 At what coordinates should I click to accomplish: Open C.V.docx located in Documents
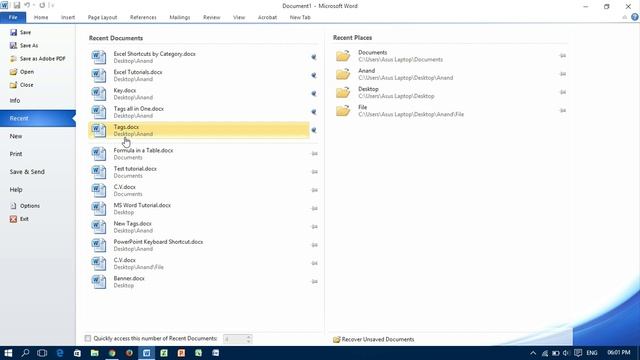point(199,190)
